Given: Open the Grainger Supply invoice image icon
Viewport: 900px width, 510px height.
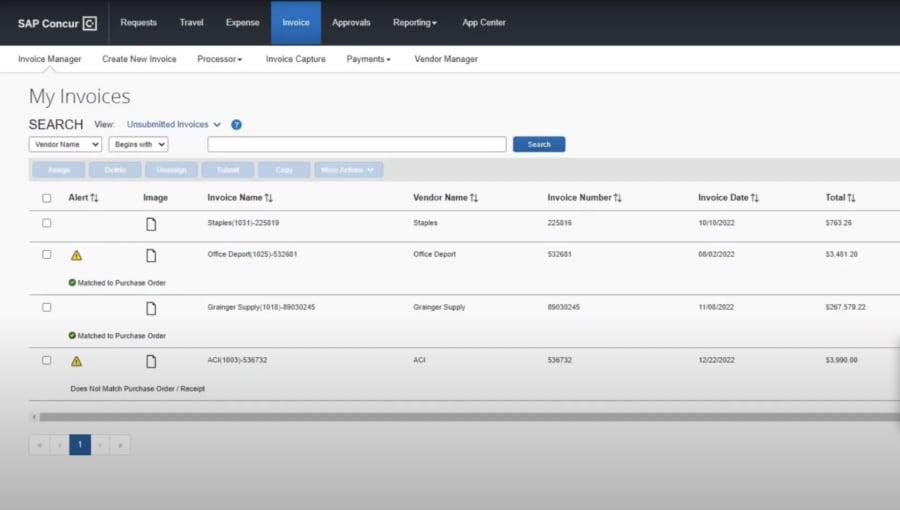Looking at the screenshot, I should point(151,309).
